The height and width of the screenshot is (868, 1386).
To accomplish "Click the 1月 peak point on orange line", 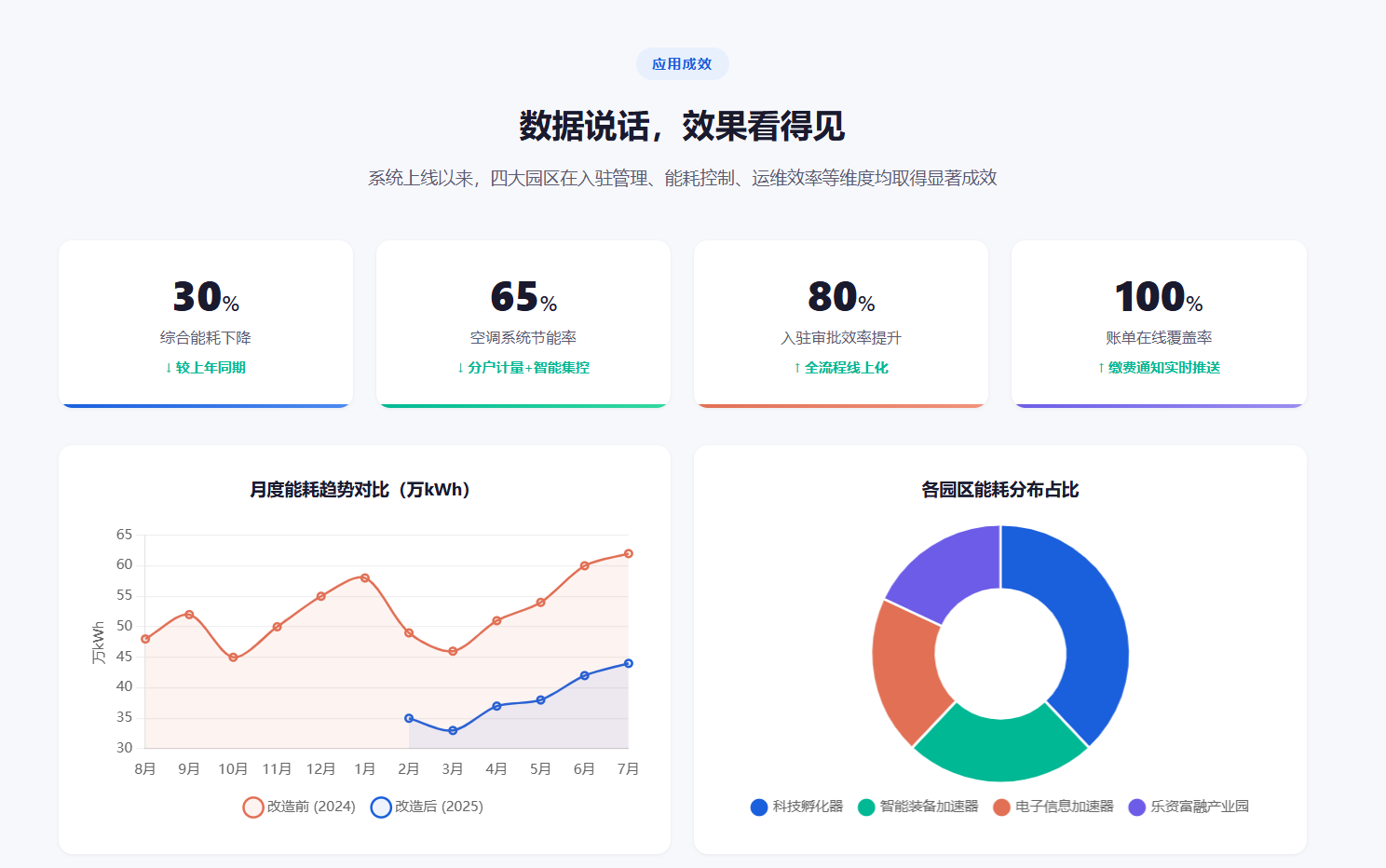I will pyautogui.click(x=365, y=577).
